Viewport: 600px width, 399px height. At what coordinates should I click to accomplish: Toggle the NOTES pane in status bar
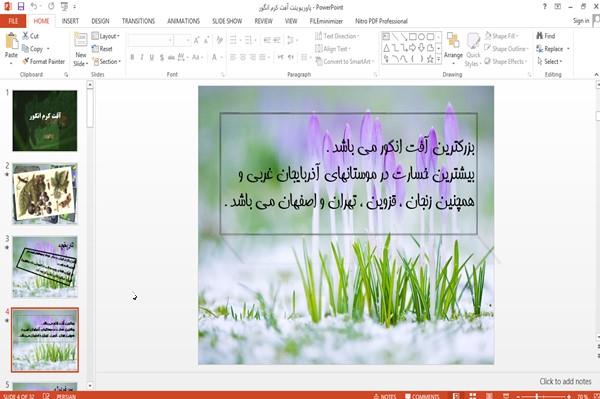pyautogui.click(x=385, y=396)
